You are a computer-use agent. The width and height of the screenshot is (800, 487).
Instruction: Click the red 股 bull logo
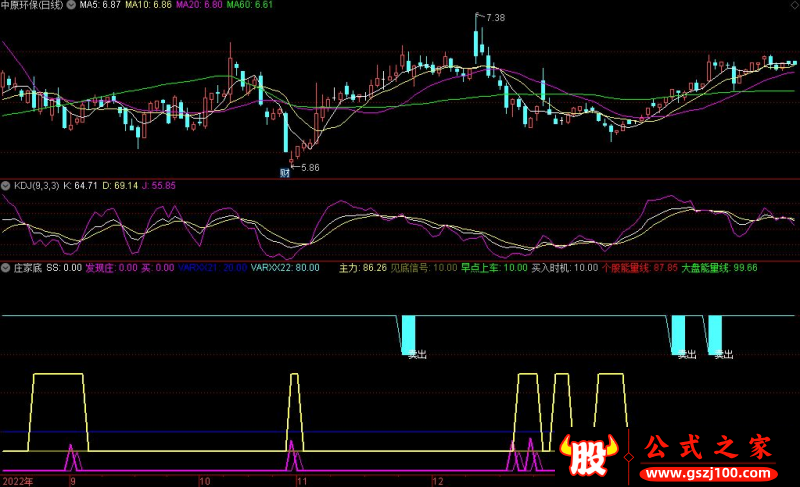(589, 459)
